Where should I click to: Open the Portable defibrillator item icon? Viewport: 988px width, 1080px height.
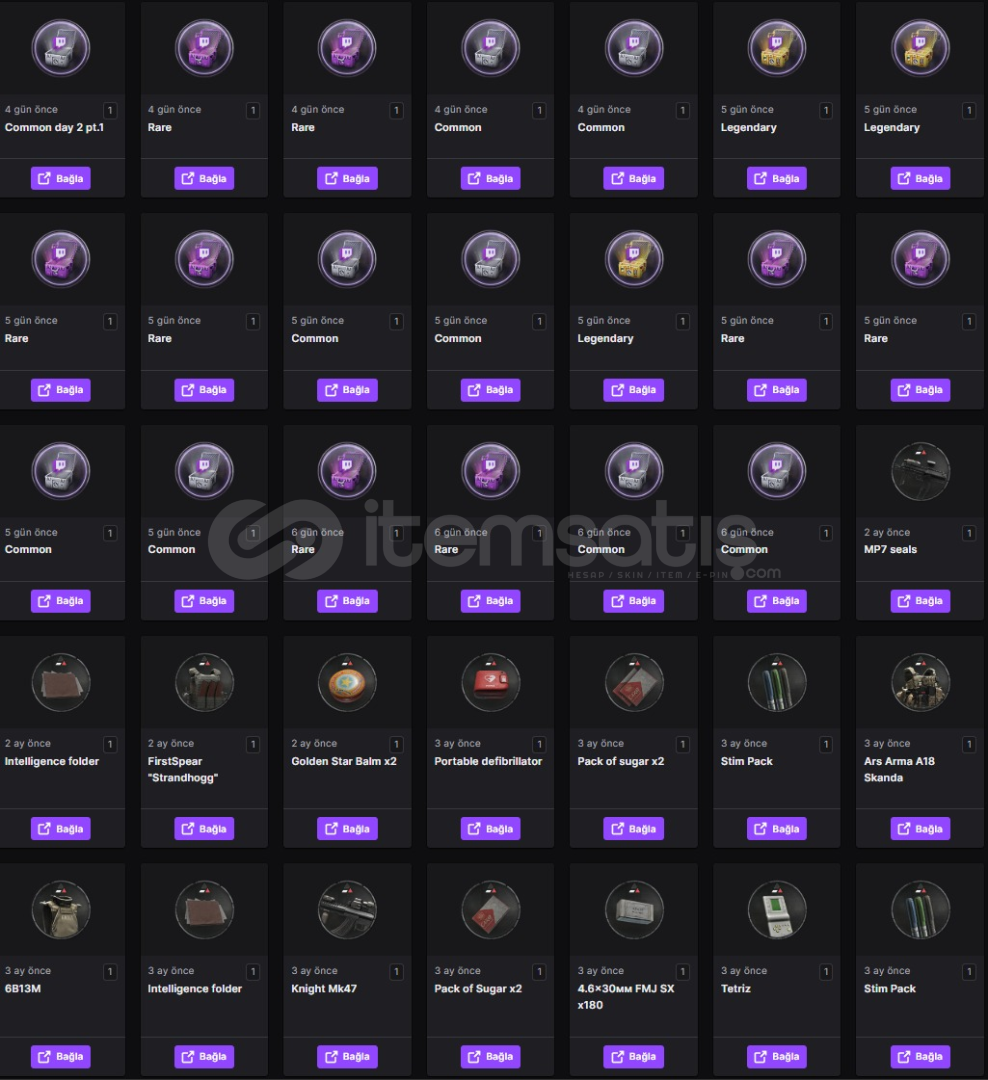pos(490,683)
